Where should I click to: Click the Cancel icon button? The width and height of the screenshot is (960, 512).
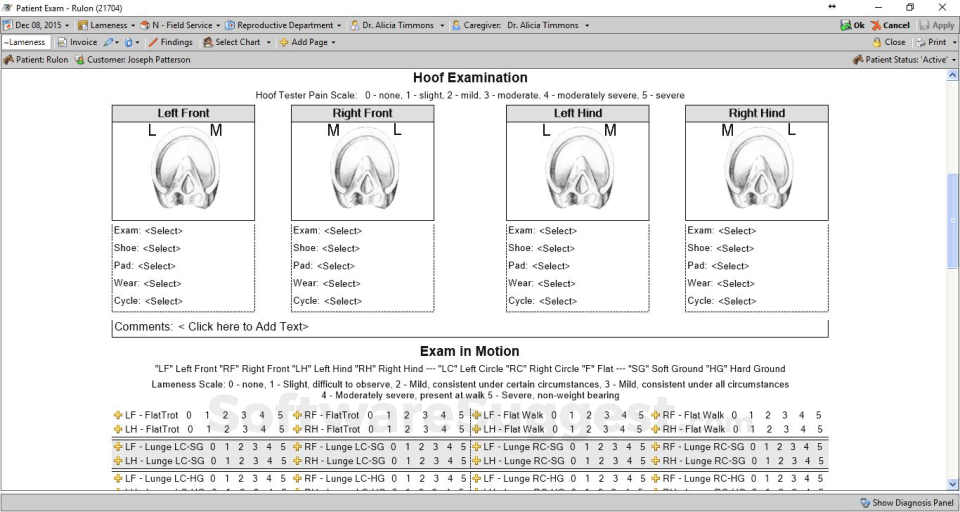coord(877,25)
